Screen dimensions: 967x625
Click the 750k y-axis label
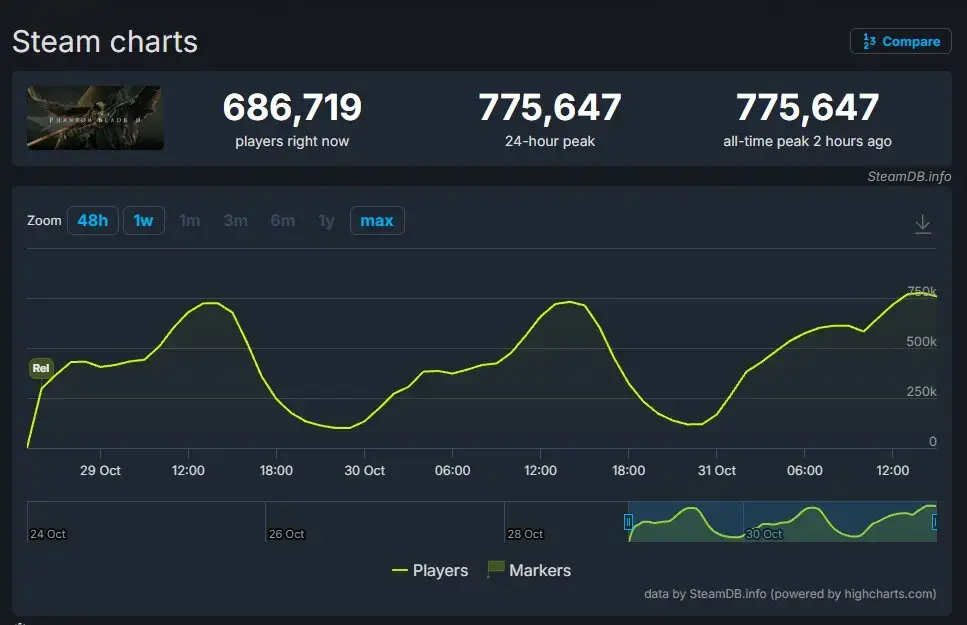(x=921, y=291)
